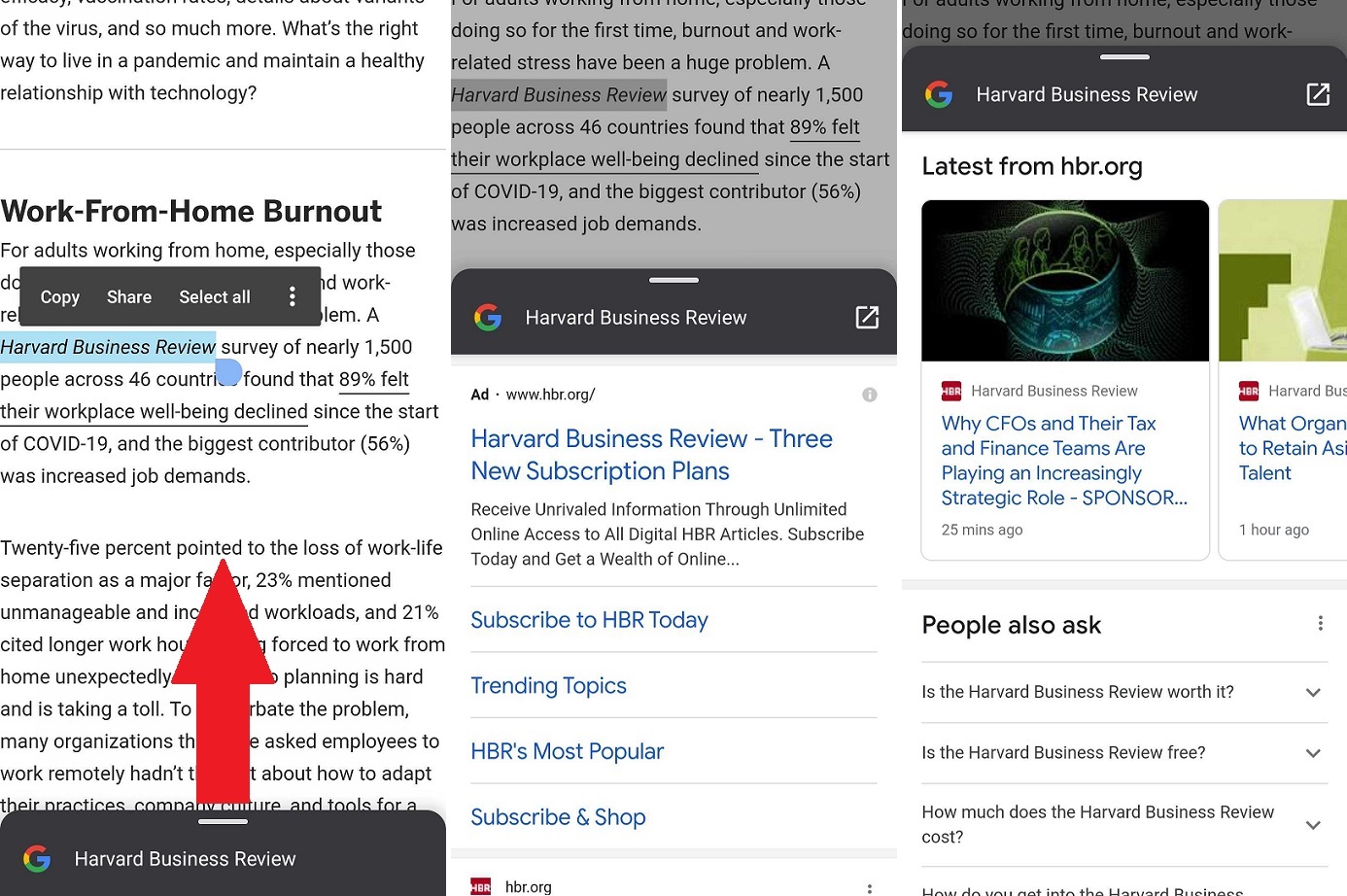Open HBR's Most Popular link
Viewport: 1347px width, 896px height.
(x=567, y=751)
